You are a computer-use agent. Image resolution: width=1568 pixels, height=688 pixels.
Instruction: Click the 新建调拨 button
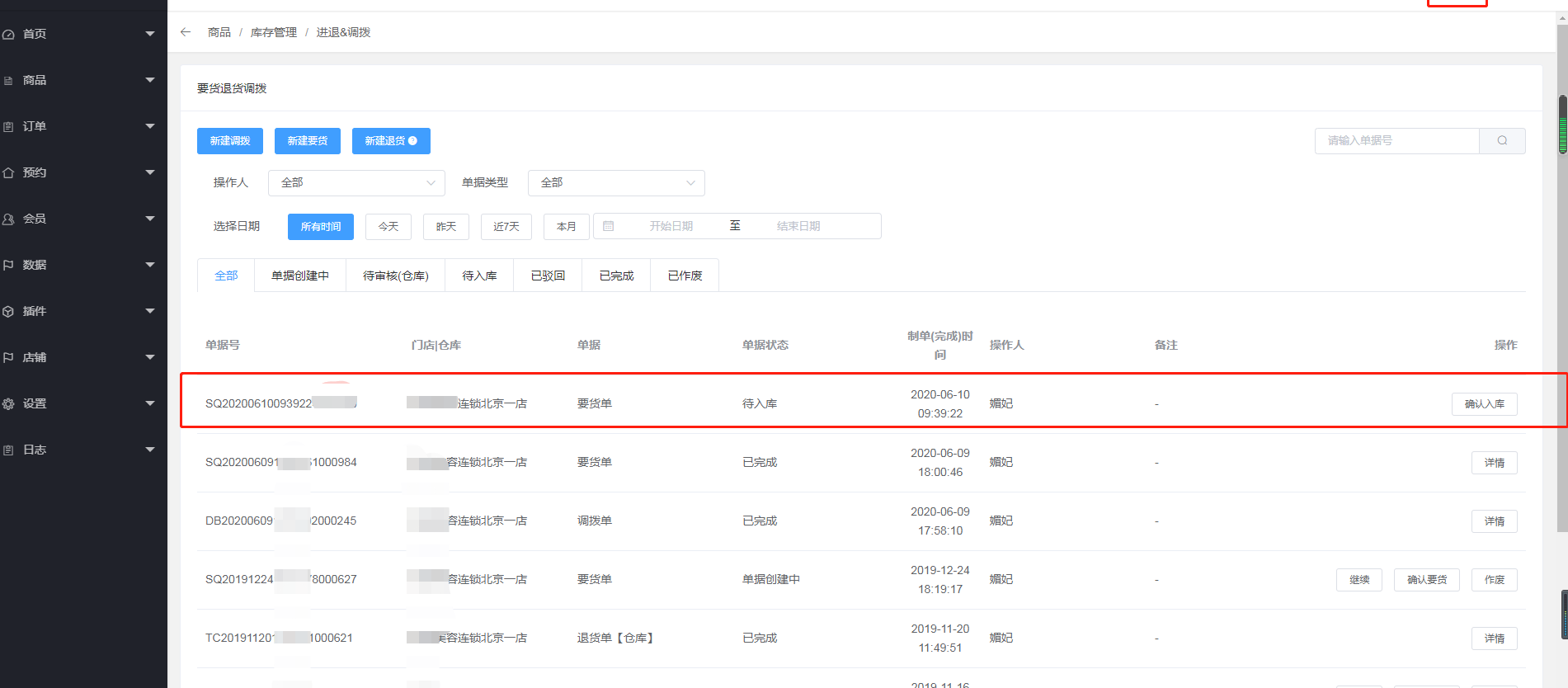[x=230, y=141]
